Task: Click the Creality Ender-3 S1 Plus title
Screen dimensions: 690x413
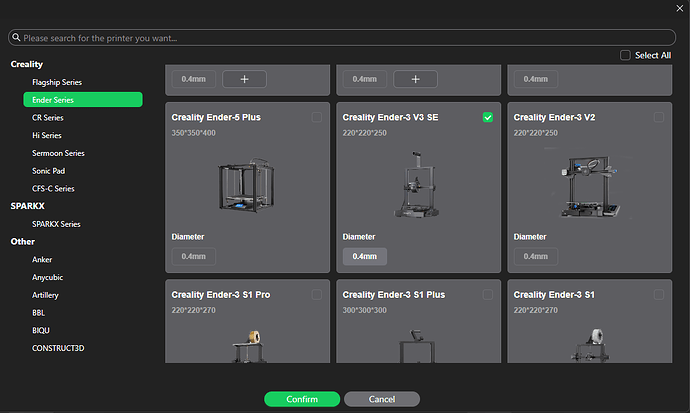Action: coord(394,295)
